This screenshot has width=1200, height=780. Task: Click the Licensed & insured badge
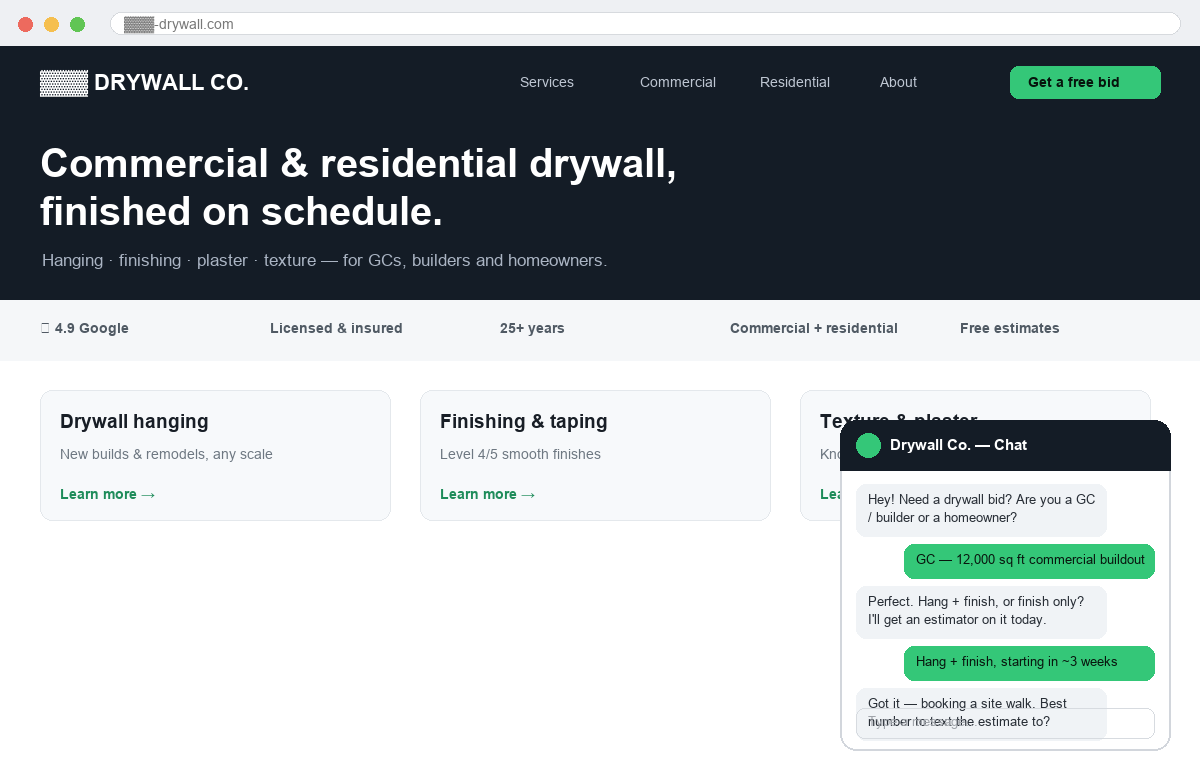click(x=336, y=328)
